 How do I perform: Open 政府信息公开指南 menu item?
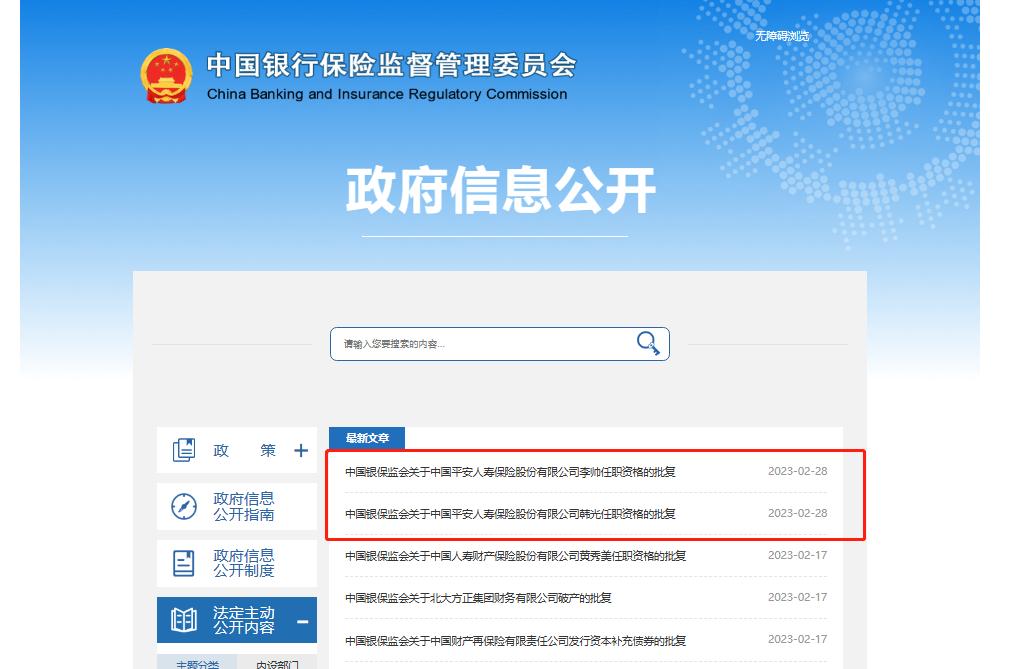(x=243, y=507)
